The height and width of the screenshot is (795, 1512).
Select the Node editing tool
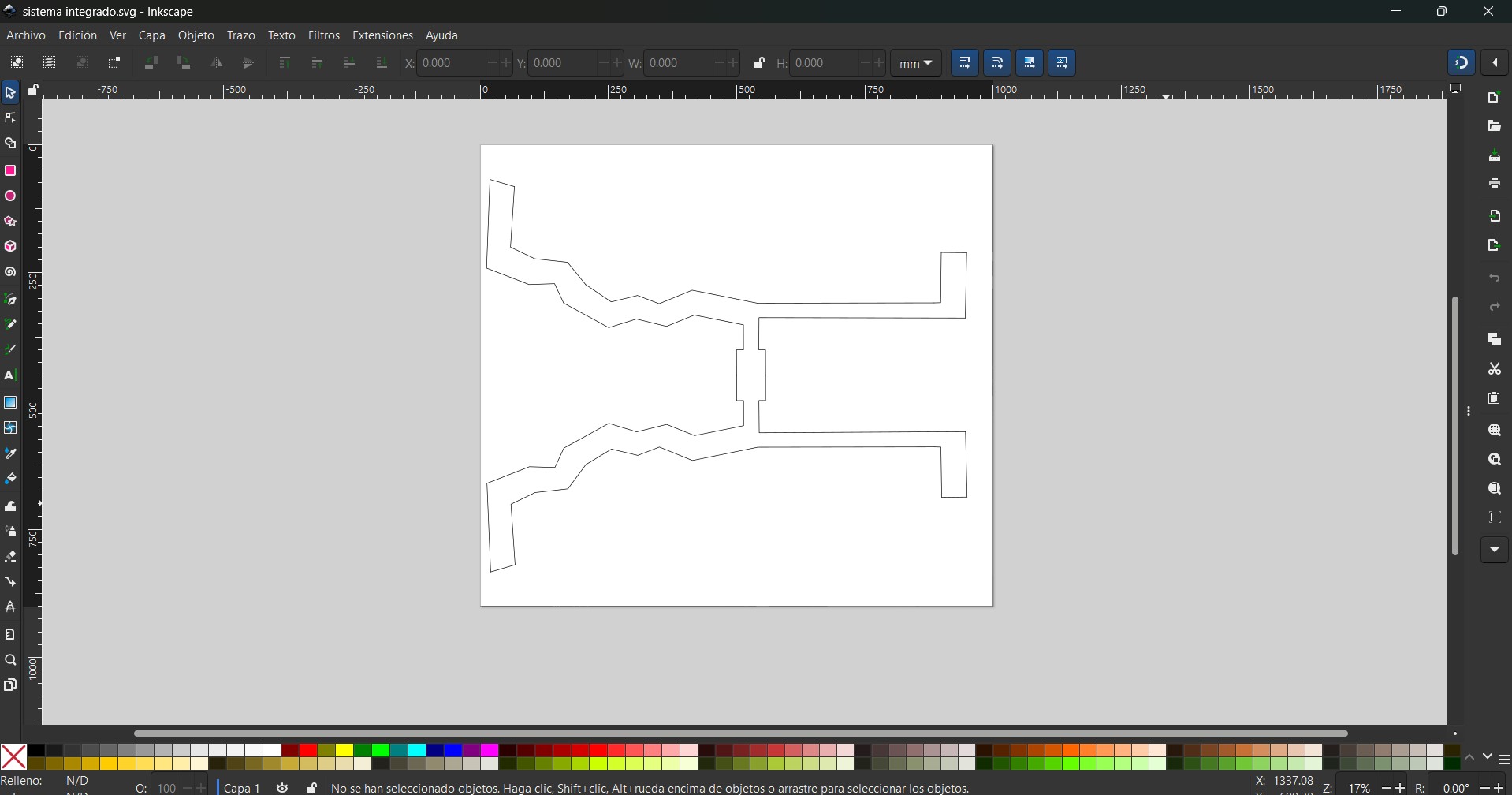[x=10, y=118]
